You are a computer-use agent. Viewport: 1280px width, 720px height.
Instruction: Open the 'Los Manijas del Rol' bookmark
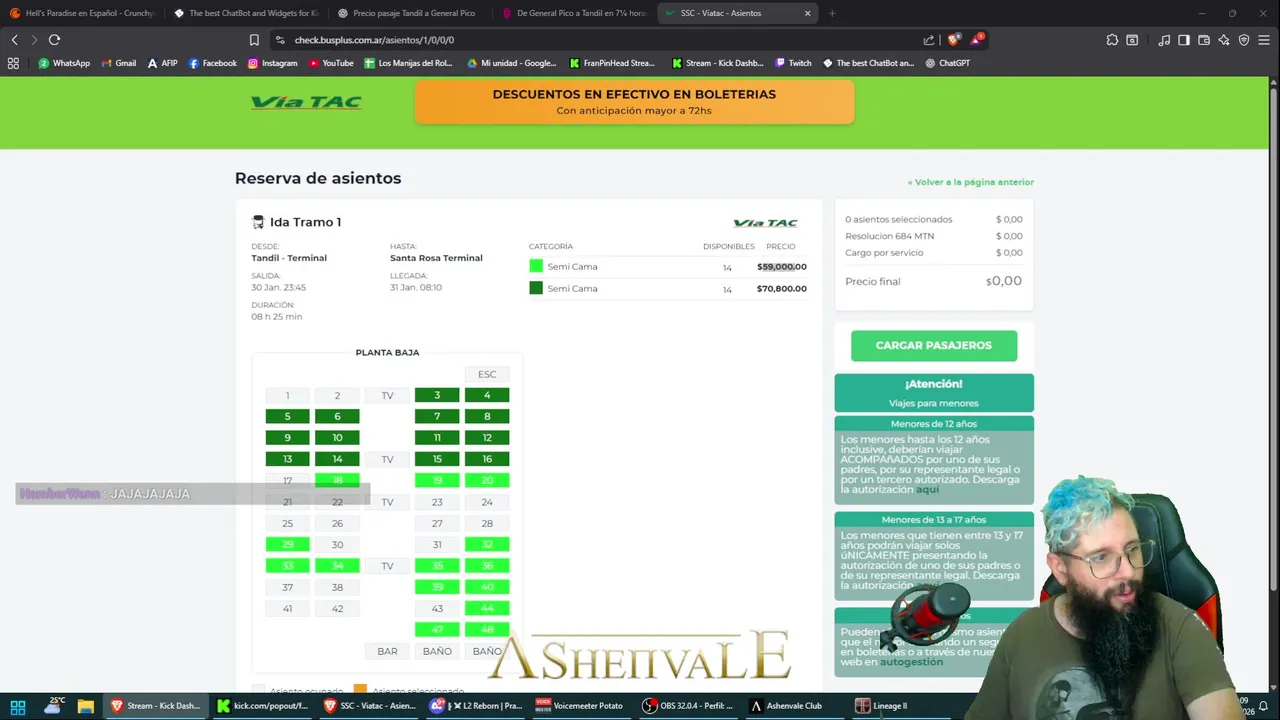point(408,63)
